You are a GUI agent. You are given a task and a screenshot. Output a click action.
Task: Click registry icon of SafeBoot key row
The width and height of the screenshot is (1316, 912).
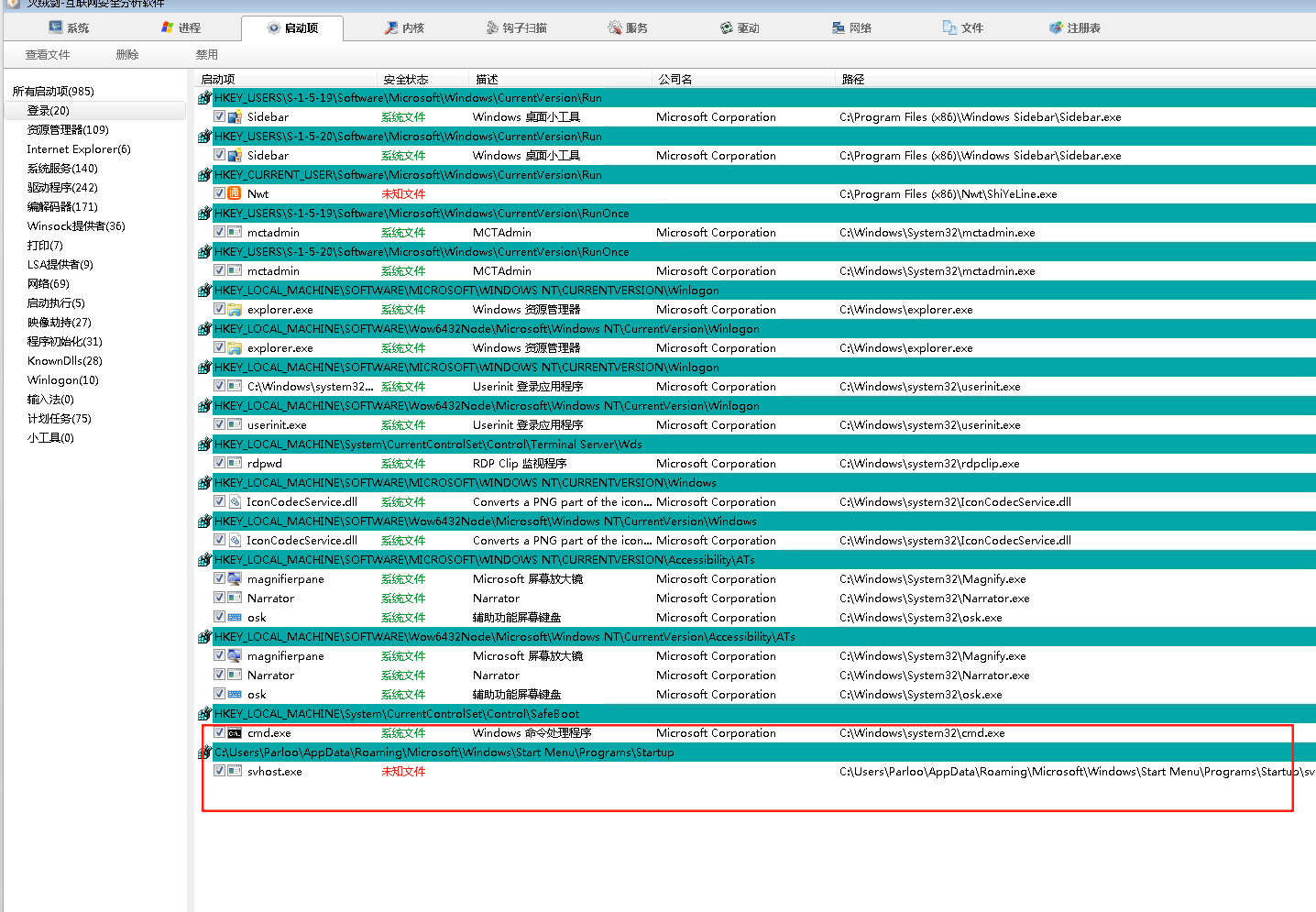tap(205, 713)
